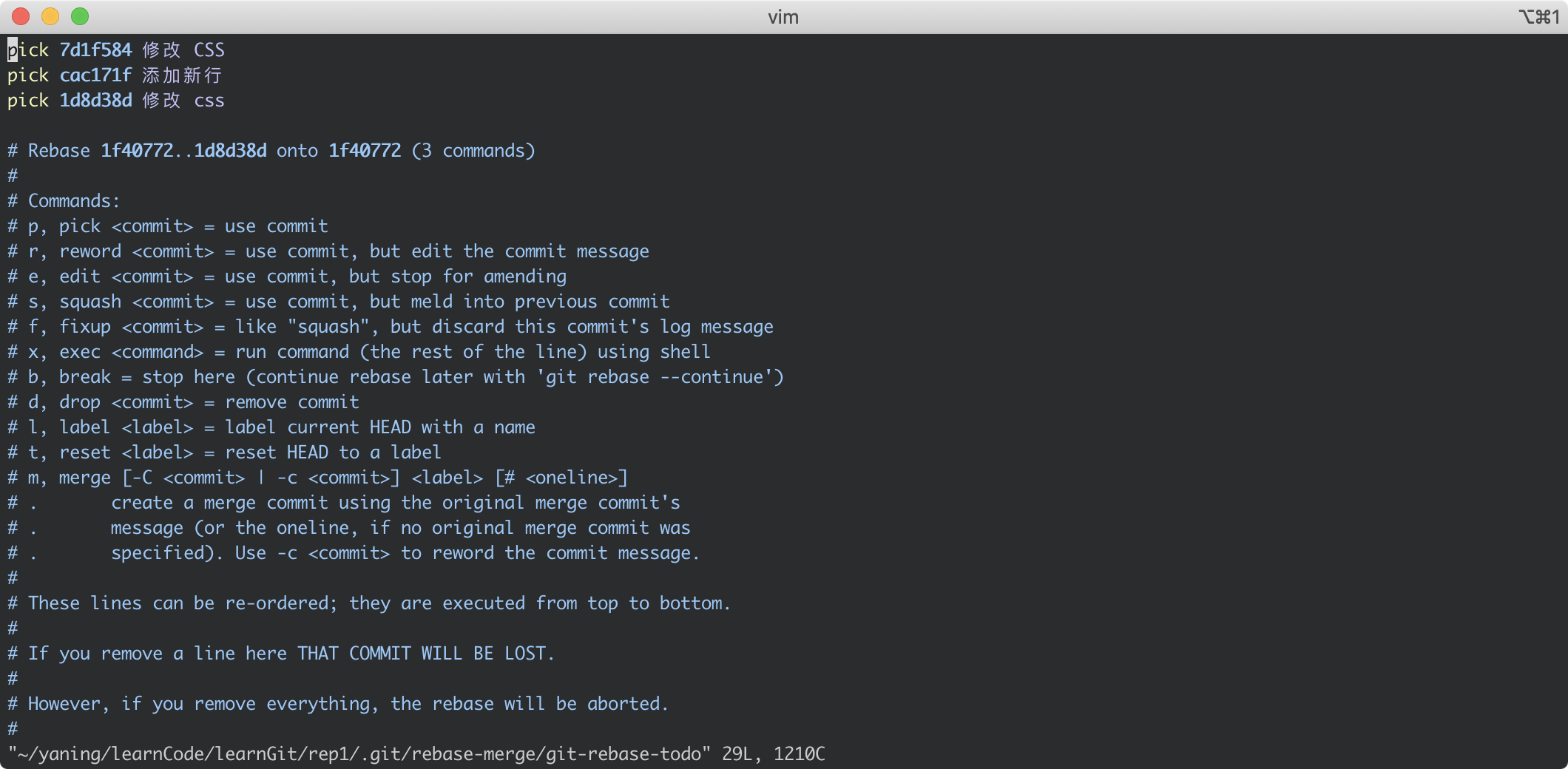Click the git-rebase-todo file path in status line
Screen dimensions: 1568x769
359,754
